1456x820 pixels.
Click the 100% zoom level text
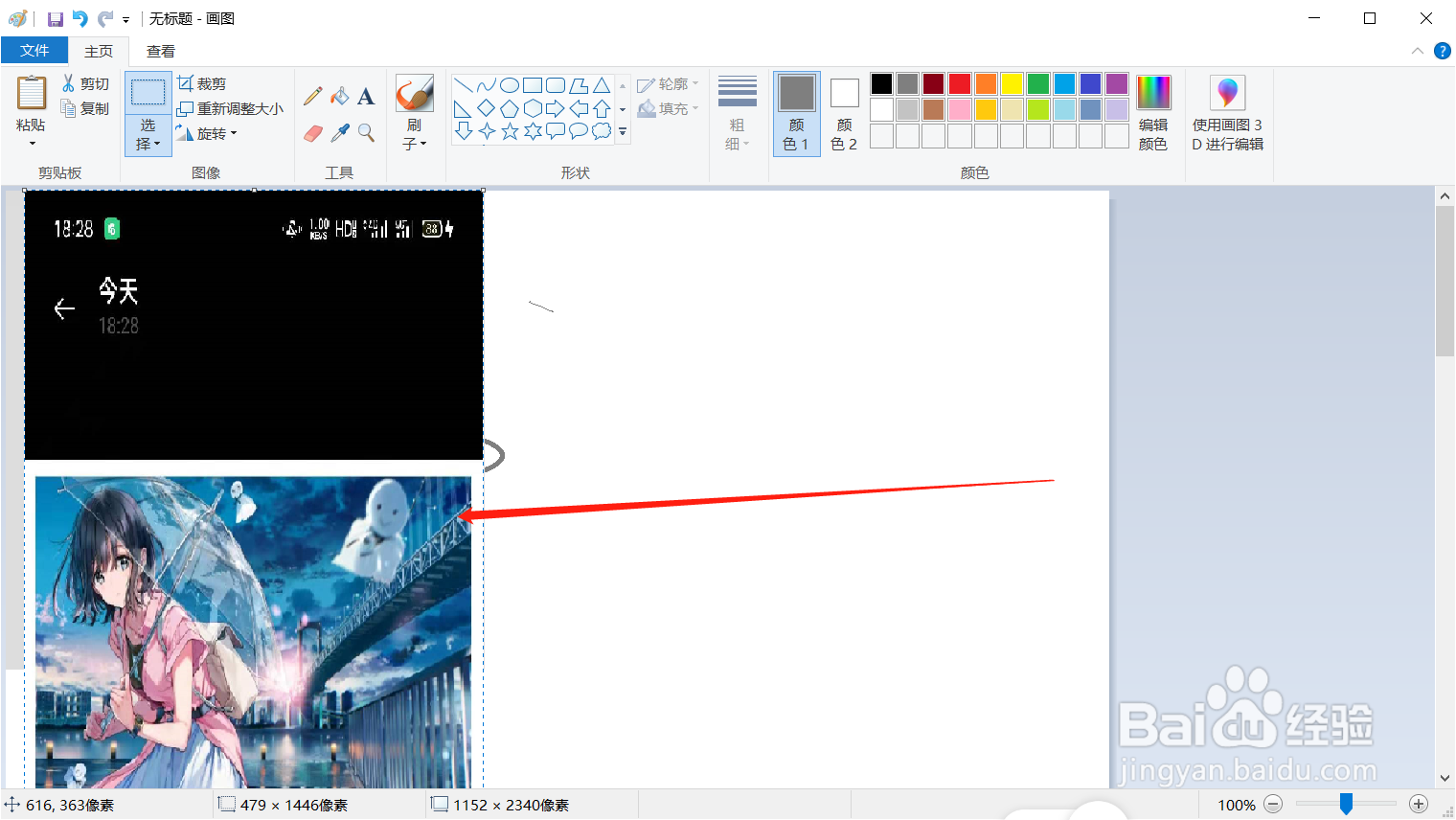coord(1237,805)
